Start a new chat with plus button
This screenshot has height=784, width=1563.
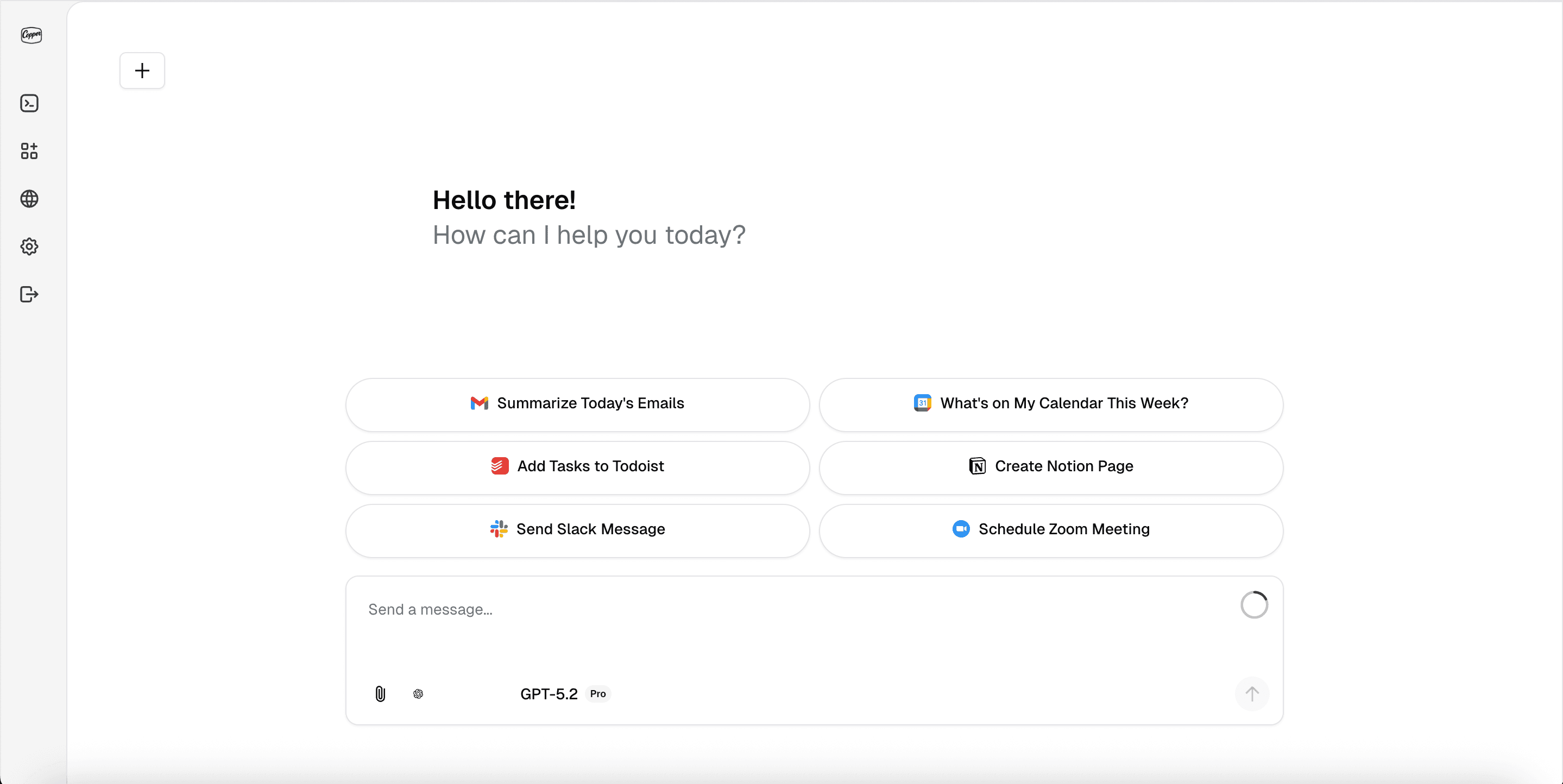[x=142, y=71]
